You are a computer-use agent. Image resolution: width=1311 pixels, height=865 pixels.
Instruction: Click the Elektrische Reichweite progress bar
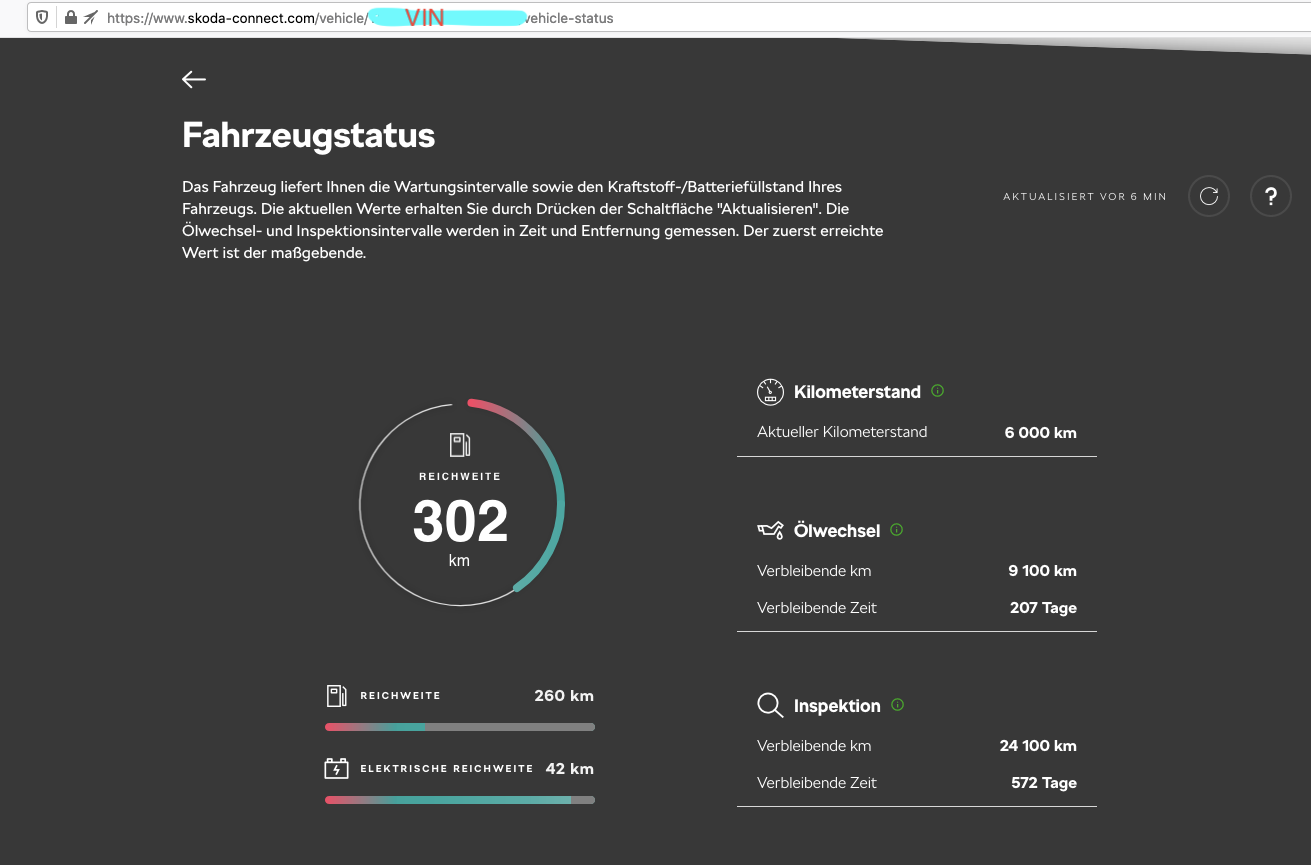coord(460,800)
